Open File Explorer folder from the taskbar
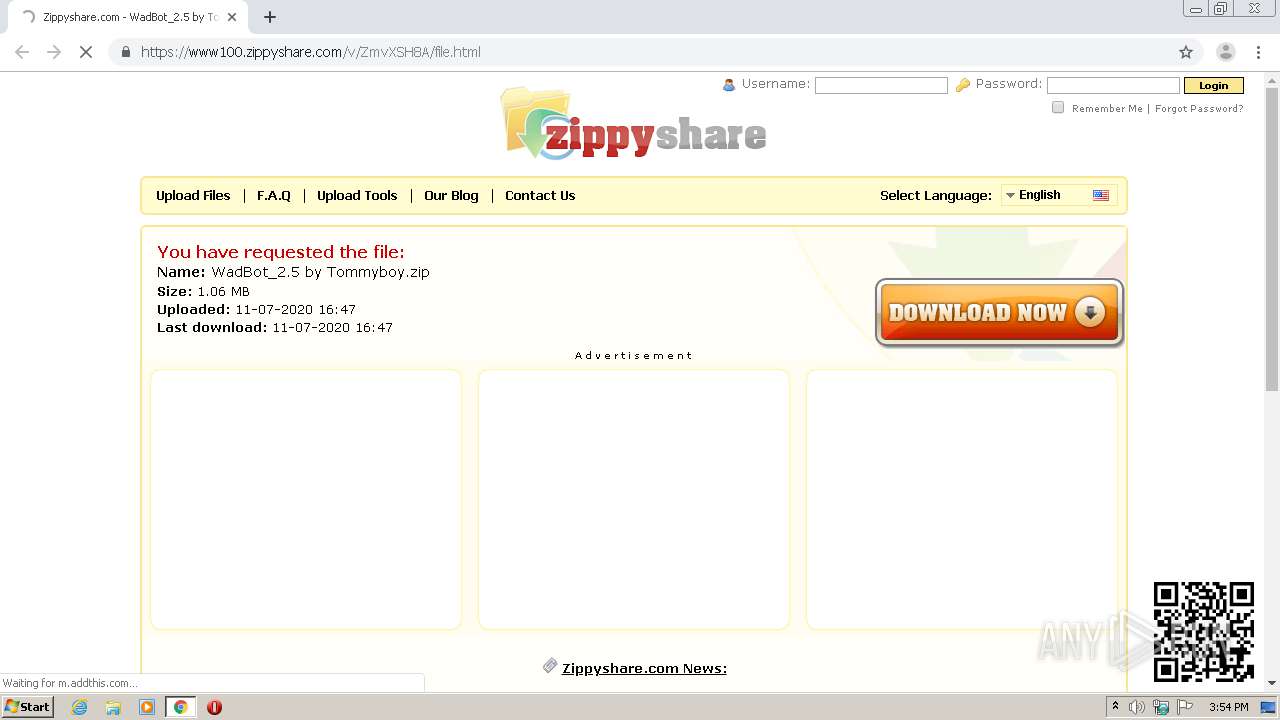 (x=113, y=707)
